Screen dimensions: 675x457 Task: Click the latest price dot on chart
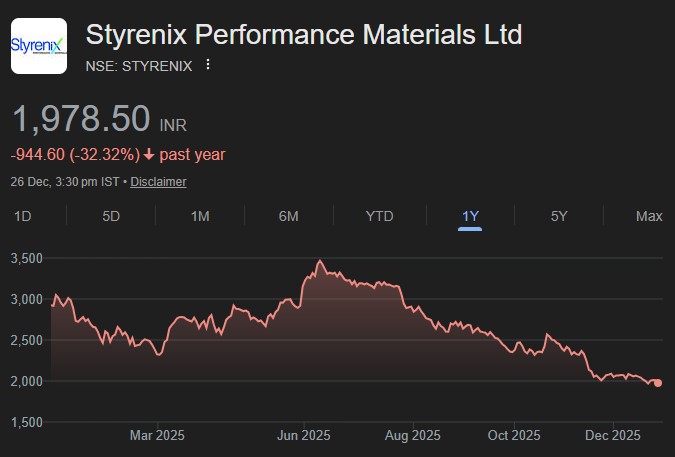click(657, 382)
